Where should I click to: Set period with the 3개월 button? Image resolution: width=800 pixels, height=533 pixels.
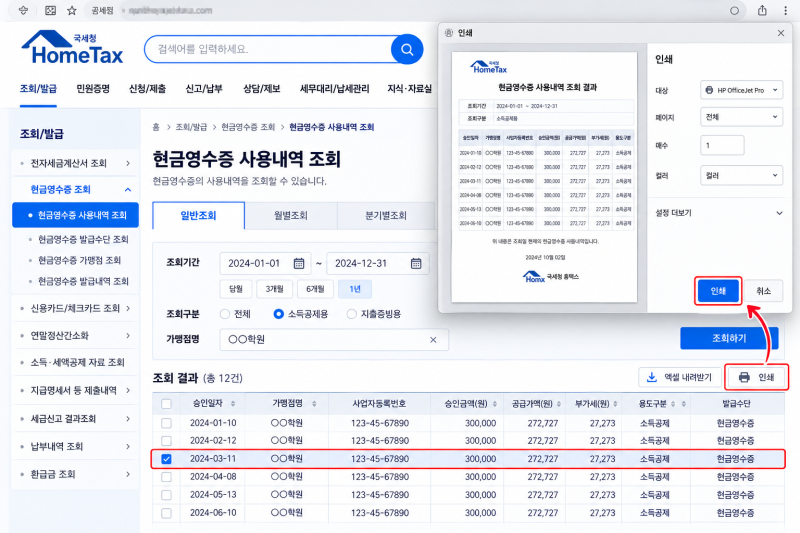coord(274,289)
